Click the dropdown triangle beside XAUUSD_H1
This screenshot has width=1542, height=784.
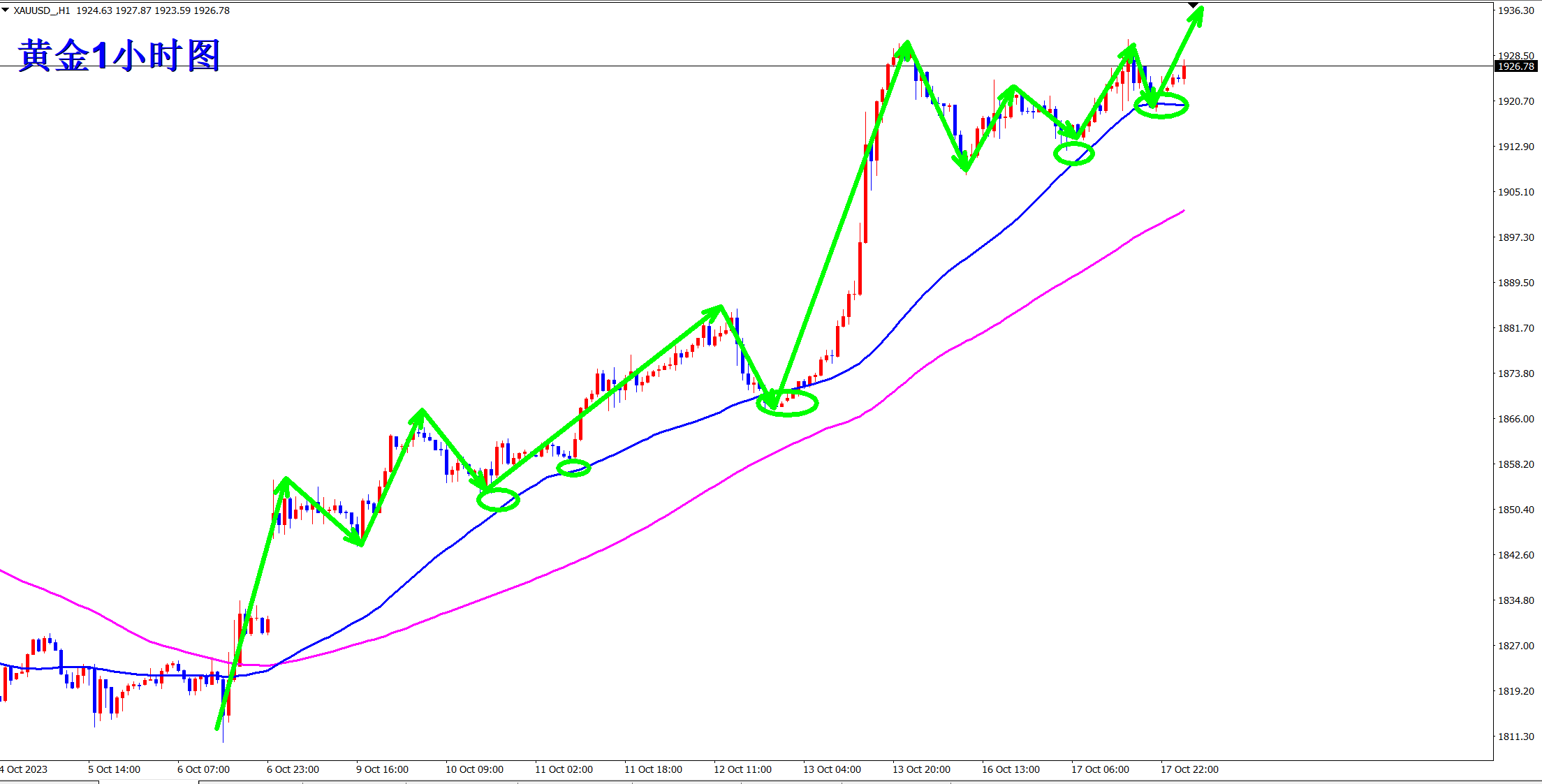click(6, 10)
